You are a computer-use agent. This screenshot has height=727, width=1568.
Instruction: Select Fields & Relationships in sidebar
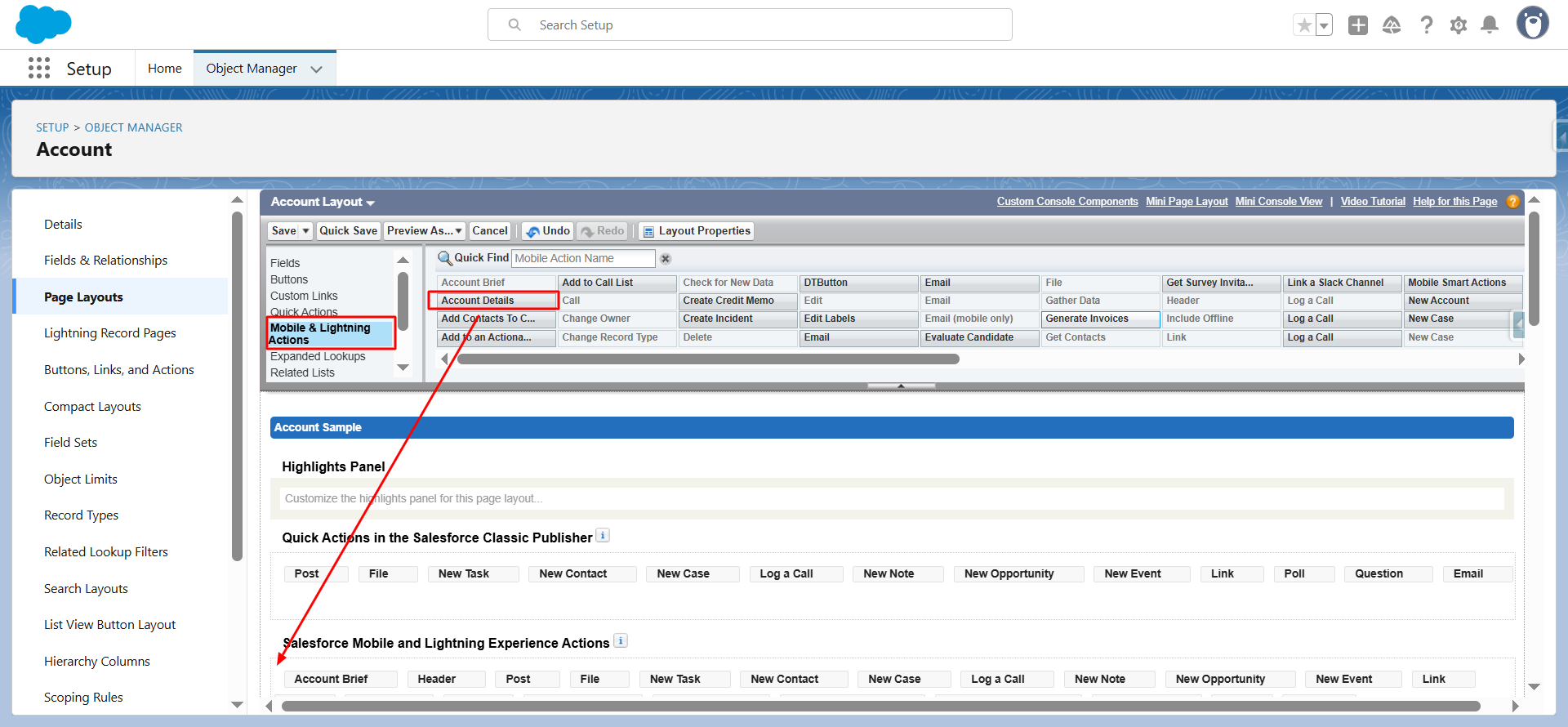pos(105,261)
